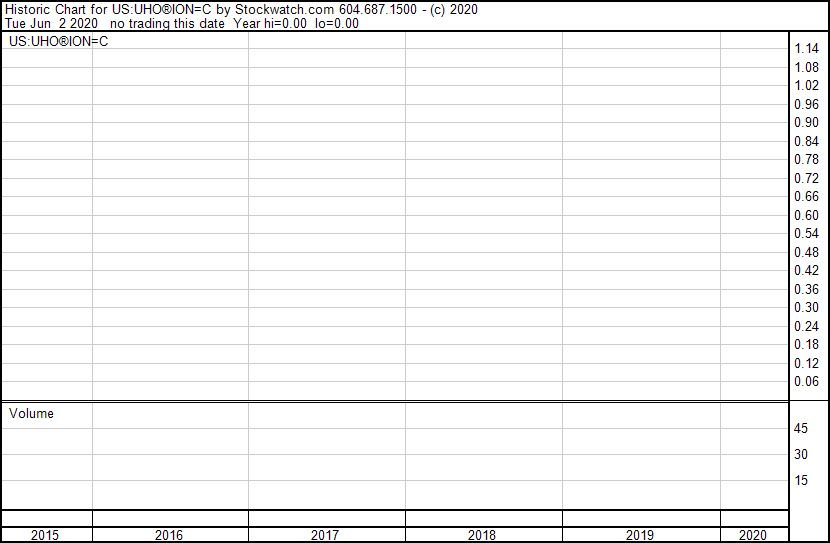Click the 1.14 price axis value

click(x=806, y=49)
